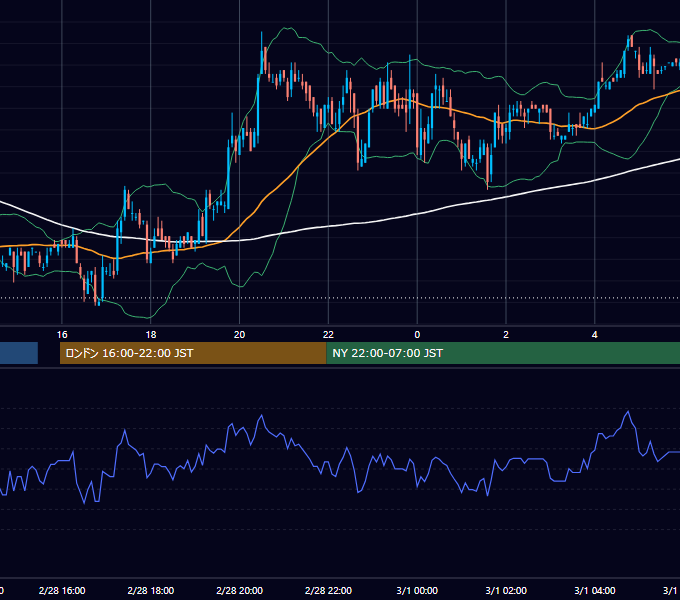Click the blue session bar before ロンドン

point(19,353)
